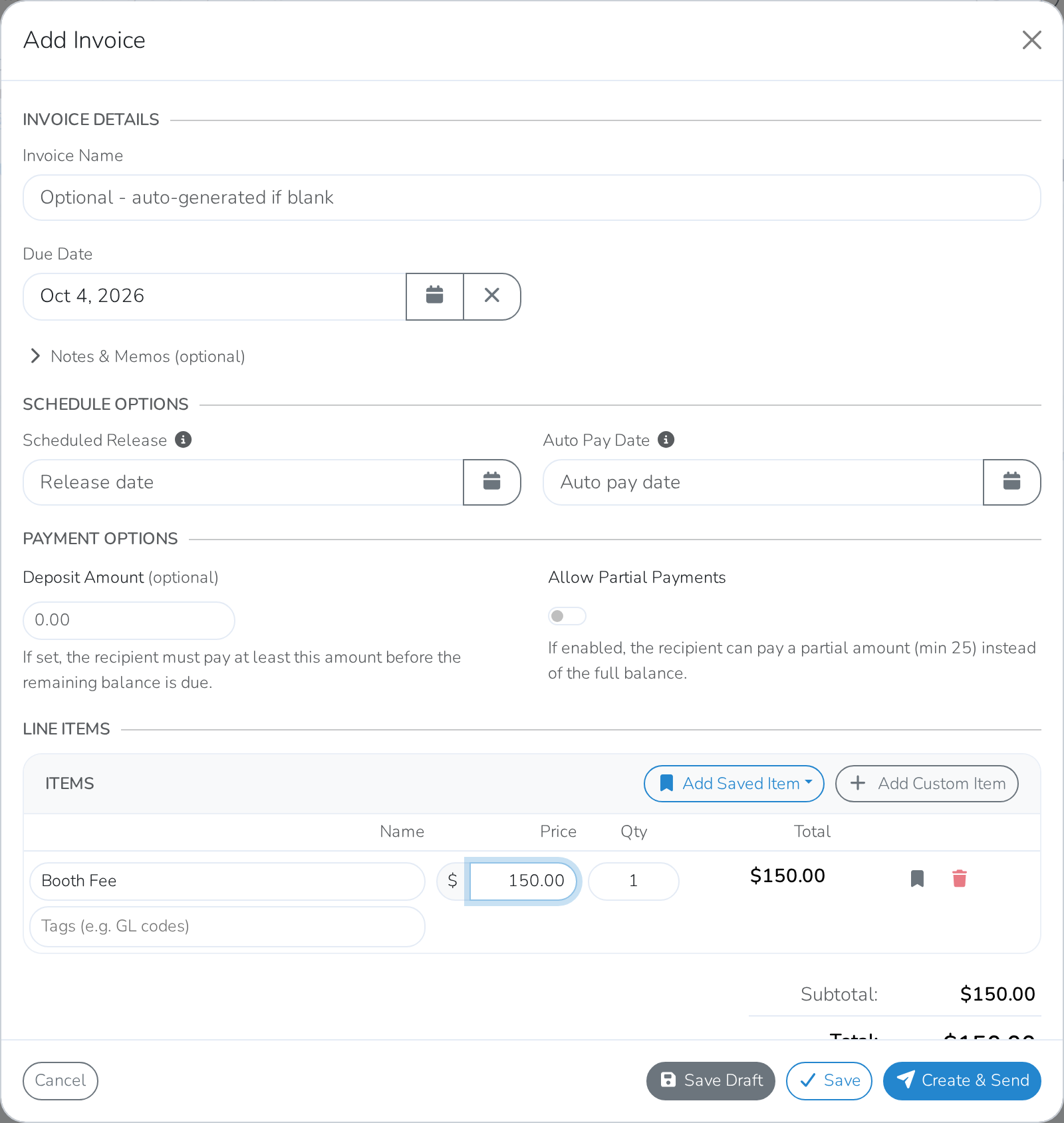
Task: Clear the Due Date value
Action: tap(492, 296)
